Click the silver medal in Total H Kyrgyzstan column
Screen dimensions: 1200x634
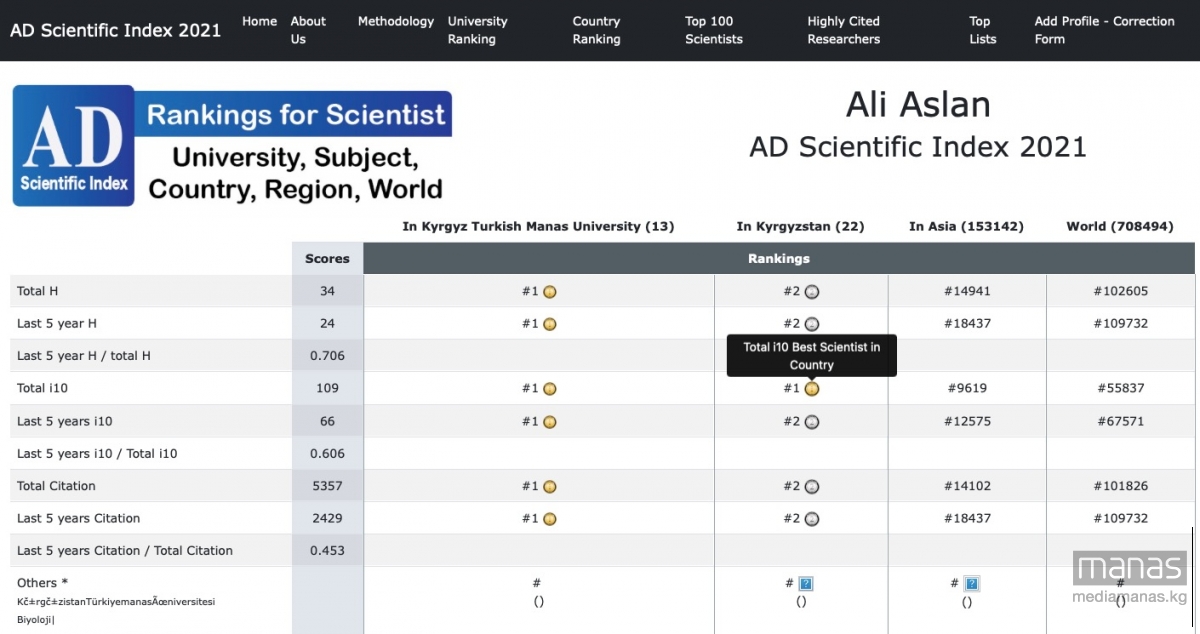[812, 292]
